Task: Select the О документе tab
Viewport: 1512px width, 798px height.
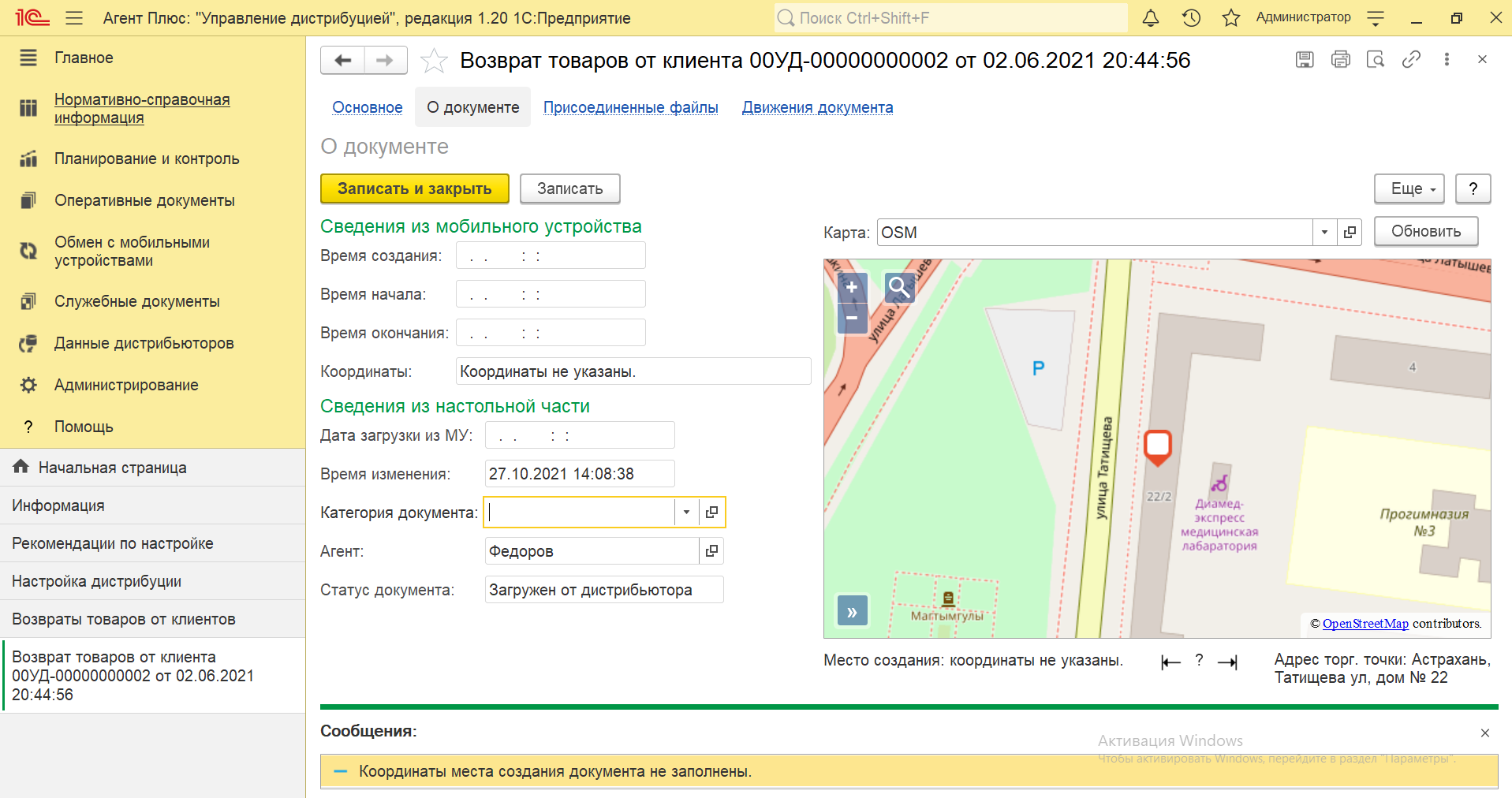Action: [x=473, y=107]
